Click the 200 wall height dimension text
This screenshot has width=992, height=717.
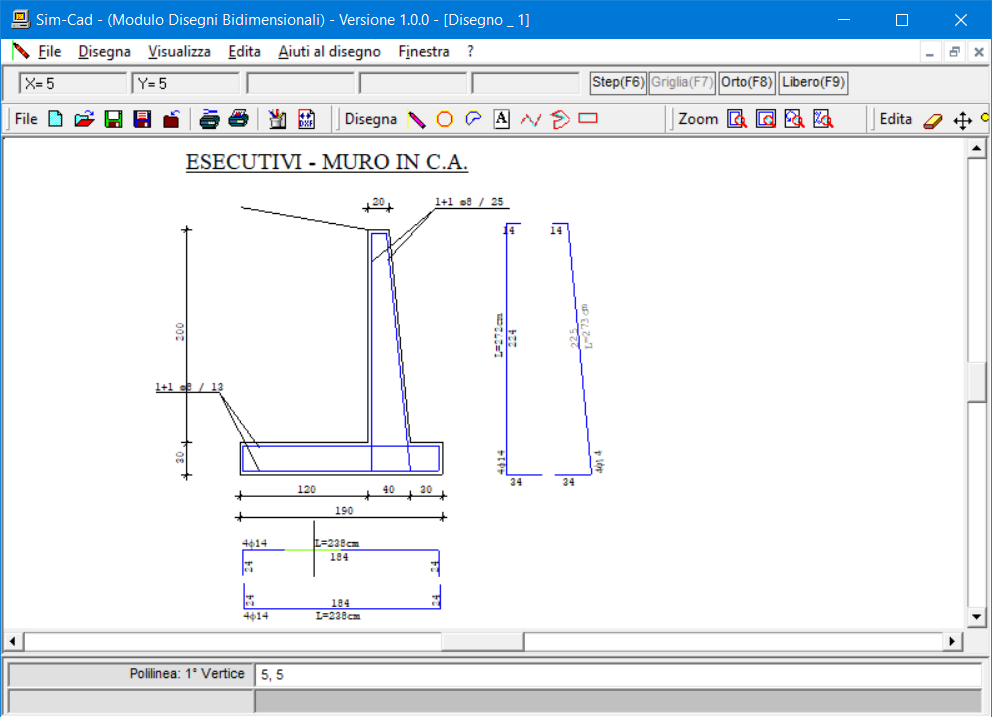[x=180, y=332]
